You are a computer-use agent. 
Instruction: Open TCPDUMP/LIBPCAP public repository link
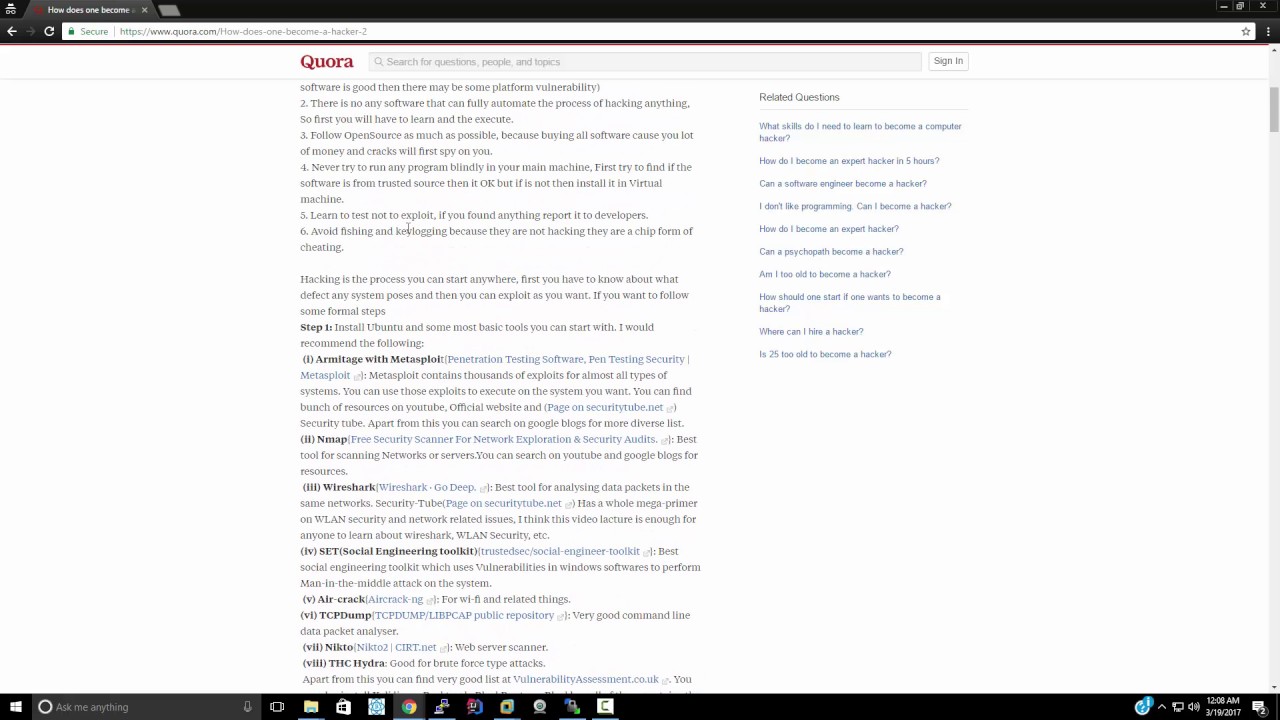(x=464, y=615)
